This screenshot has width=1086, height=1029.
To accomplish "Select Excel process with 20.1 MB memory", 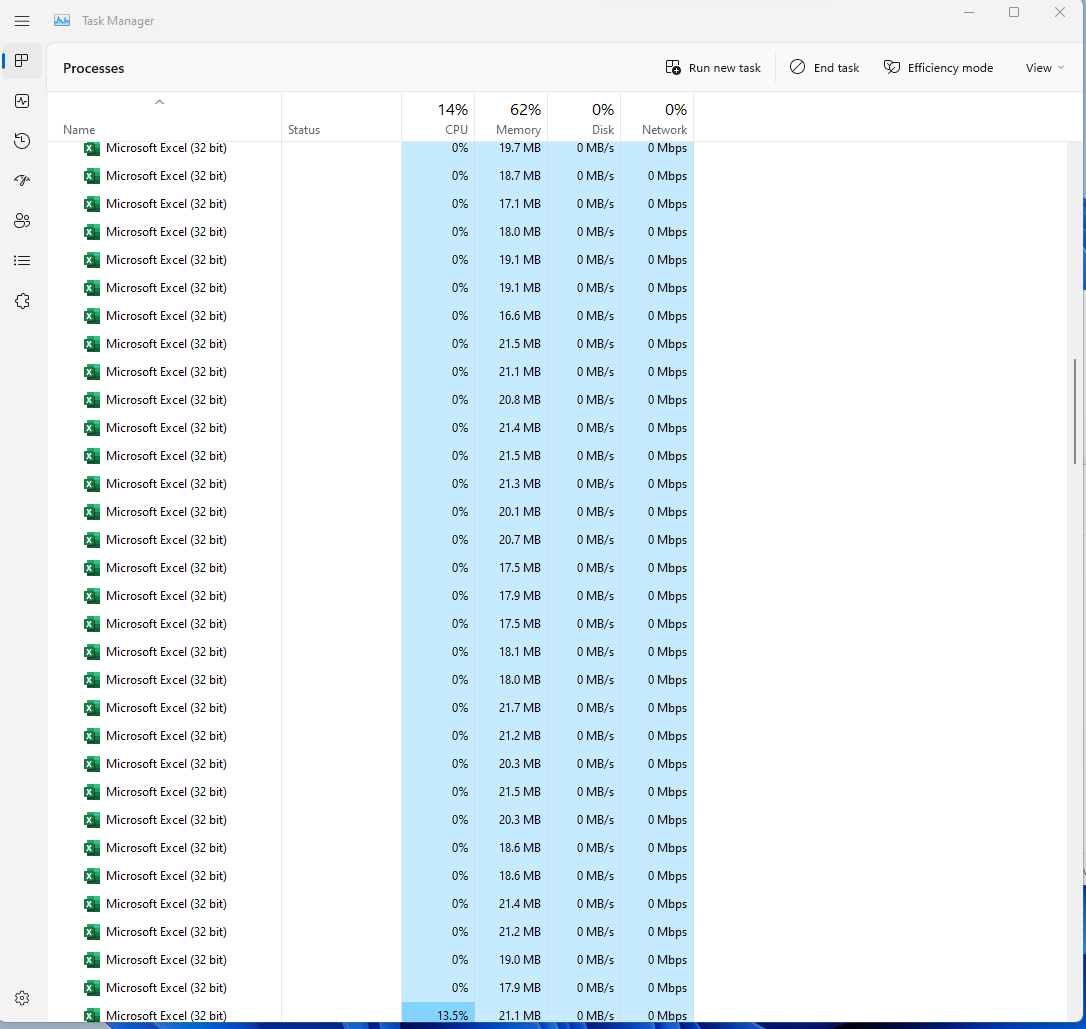I will pos(371,512).
